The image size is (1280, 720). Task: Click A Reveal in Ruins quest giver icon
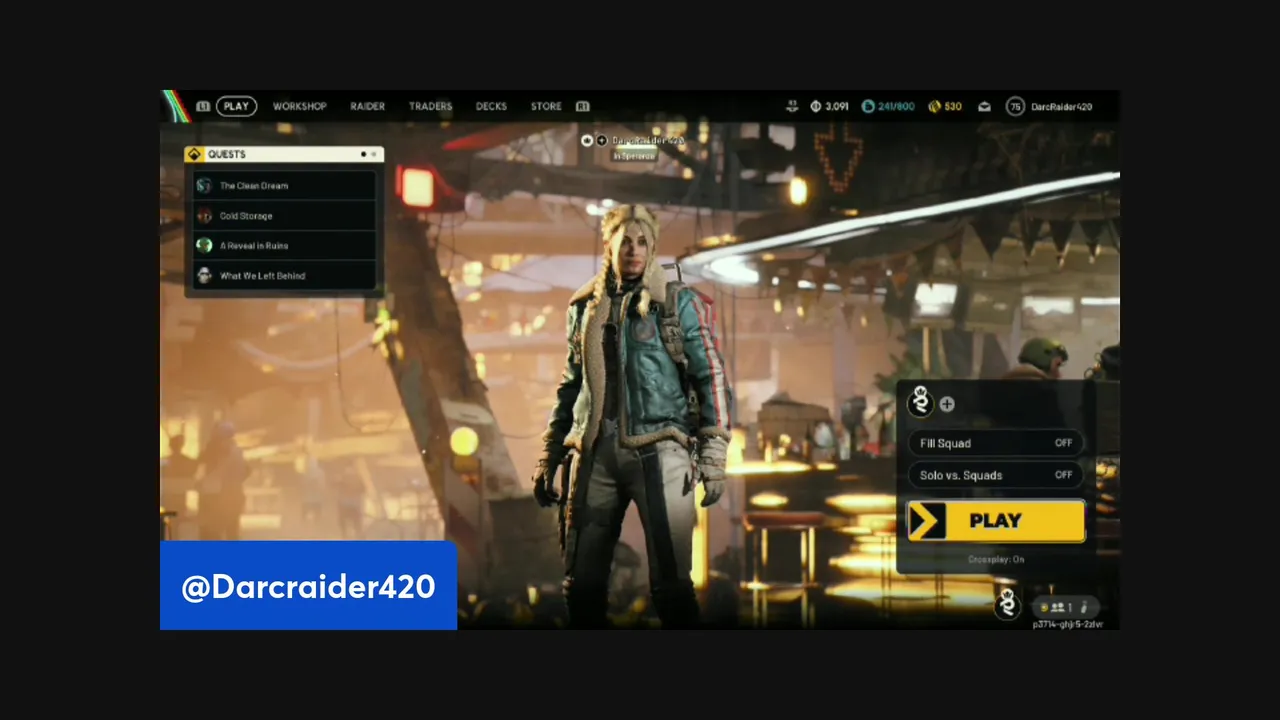point(204,246)
